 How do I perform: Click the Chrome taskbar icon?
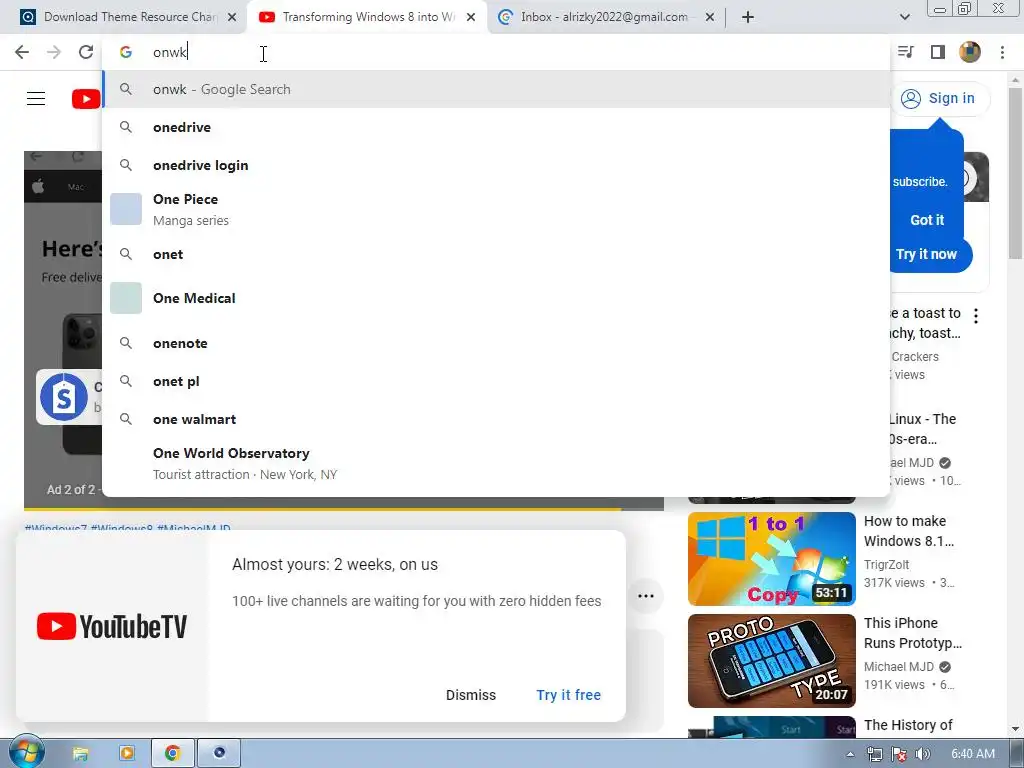pos(172,753)
